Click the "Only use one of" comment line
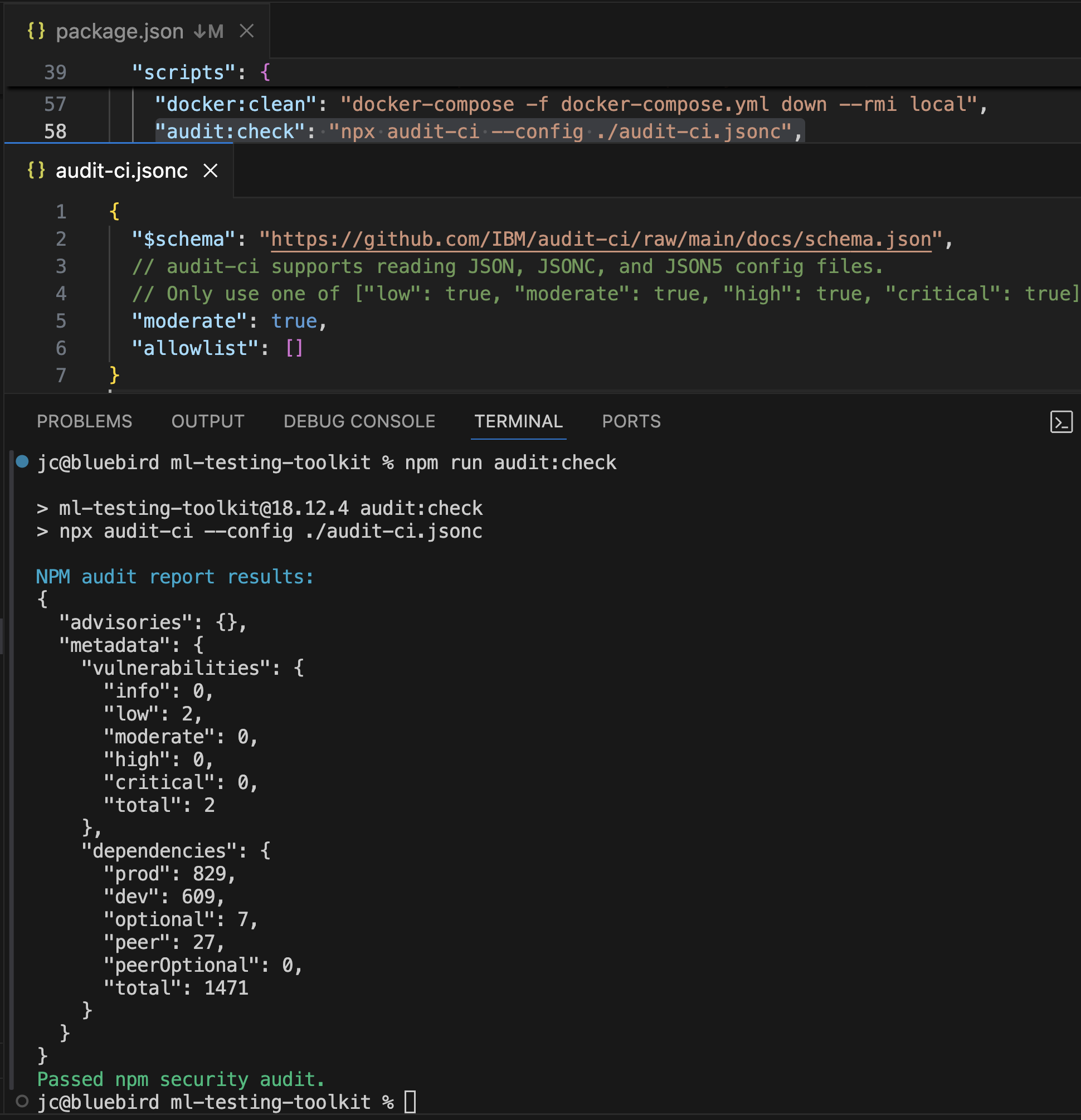This screenshot has height=1120, width=1081. (x=605, y=294)
